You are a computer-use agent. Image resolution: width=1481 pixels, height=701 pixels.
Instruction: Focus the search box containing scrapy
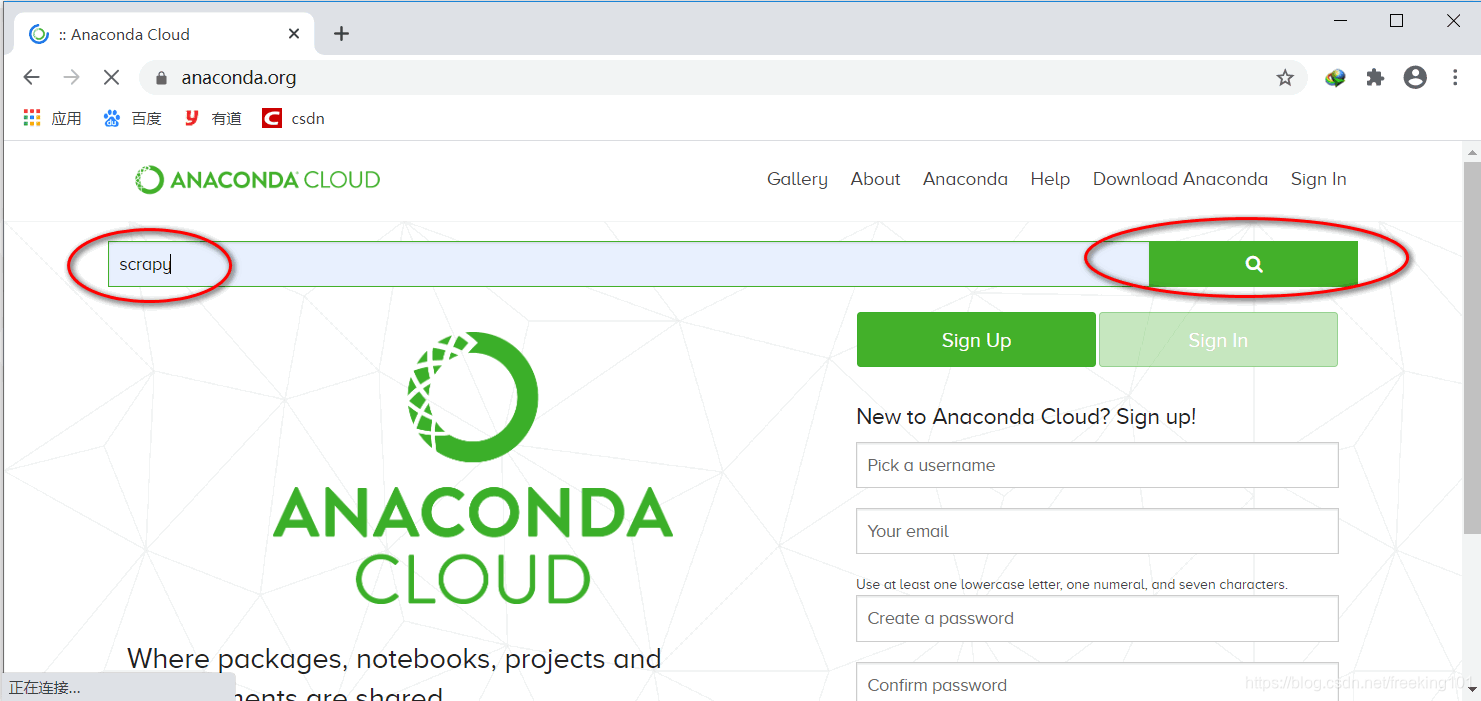coord(628,264)
